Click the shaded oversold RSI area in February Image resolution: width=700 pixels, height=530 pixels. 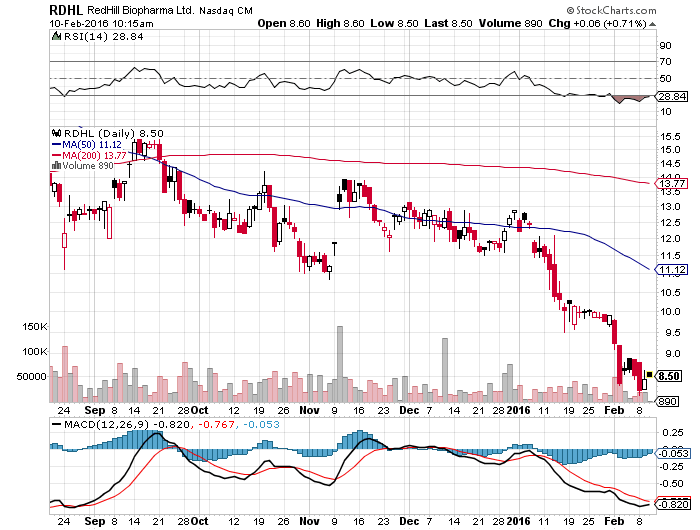click(x=627, y=99)
